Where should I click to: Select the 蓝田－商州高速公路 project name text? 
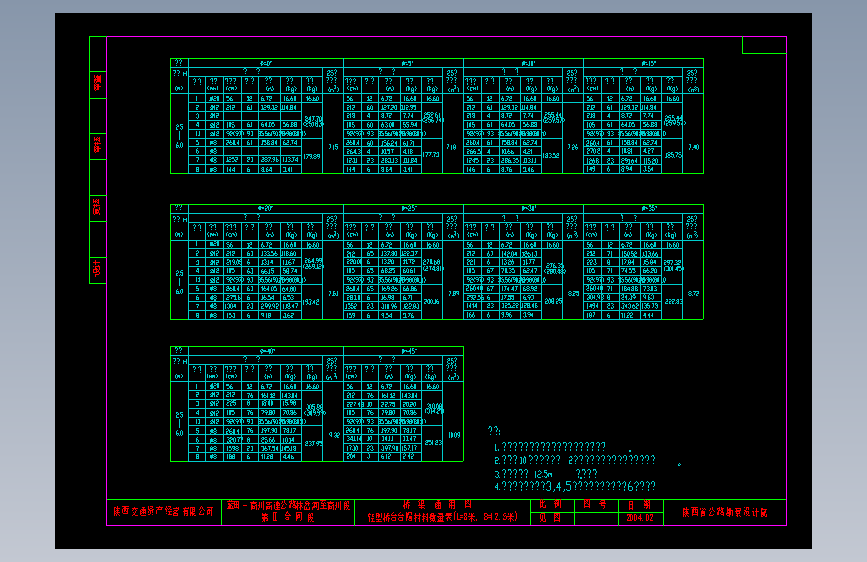(x=288, y=506)
